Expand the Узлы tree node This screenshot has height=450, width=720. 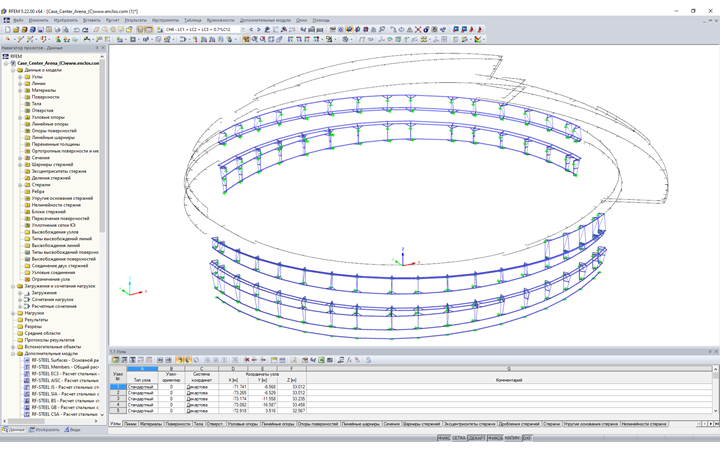coord(20,77)
